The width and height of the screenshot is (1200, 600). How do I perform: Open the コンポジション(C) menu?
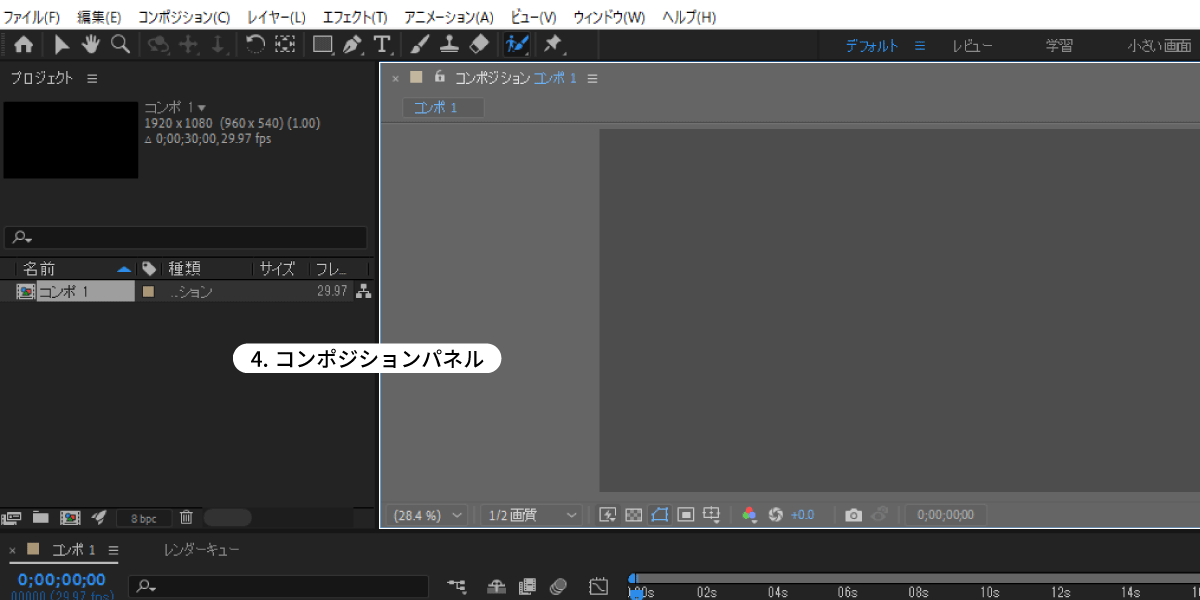coord(183,18)
